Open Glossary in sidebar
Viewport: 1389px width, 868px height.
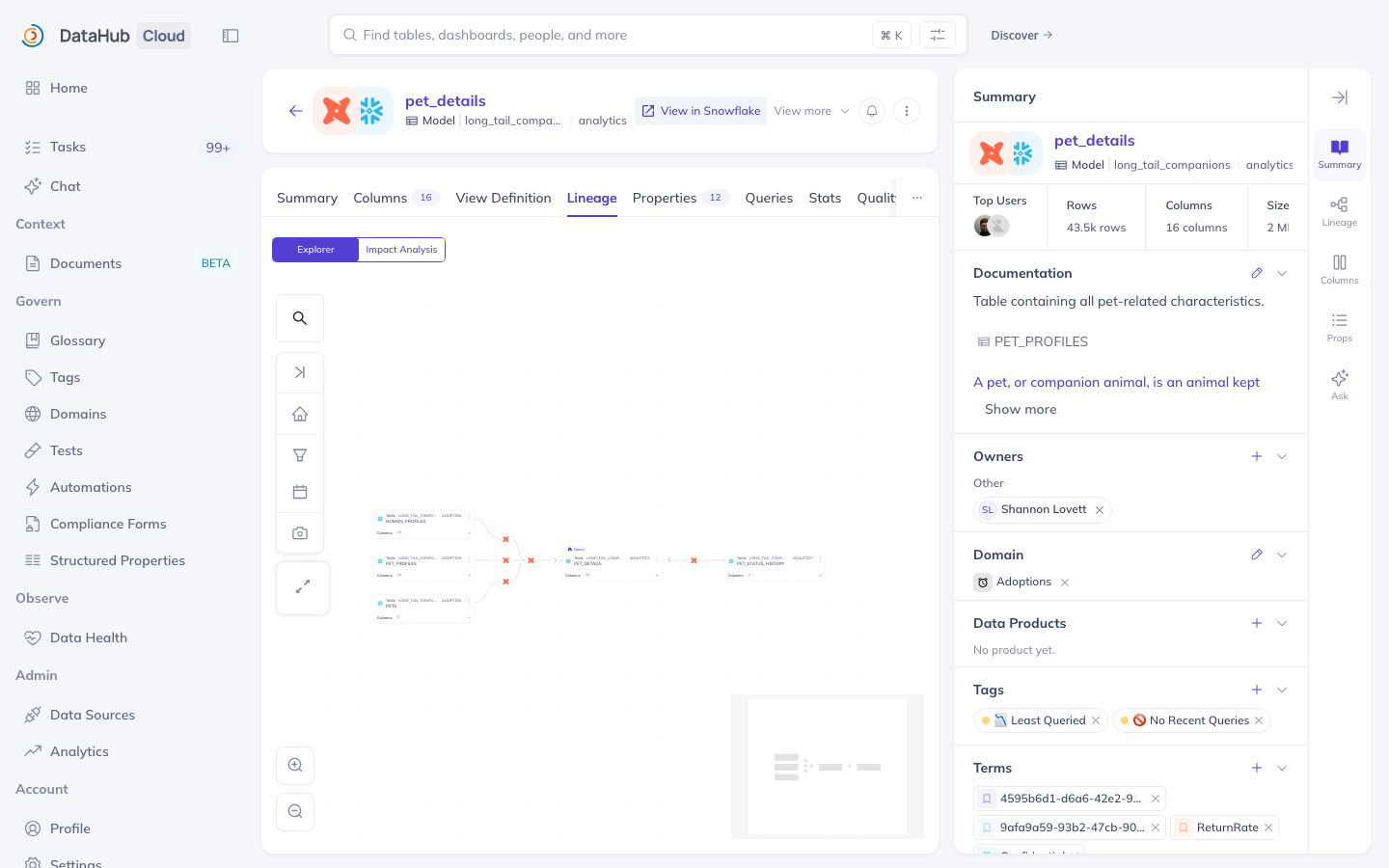129,340
